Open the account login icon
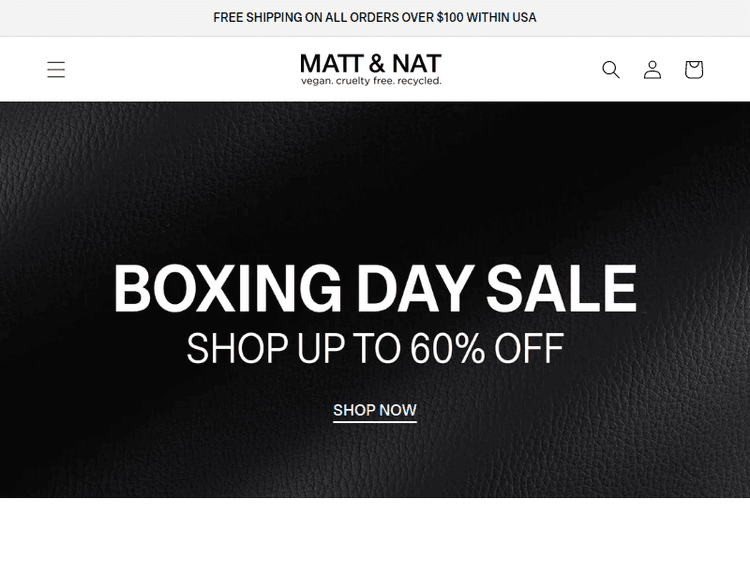Image resolution: width=750 pixels, height=563 pixels. tap(652, 69)
